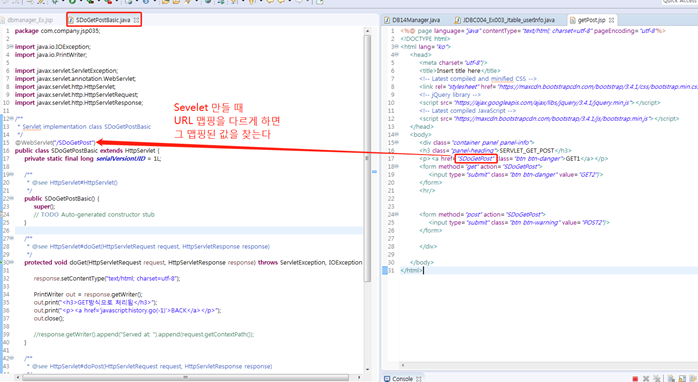Click the Java file icon on SDoGetPostBasic.java tab
This screenshot has width=698, height=382.
[x=71, y=20]
